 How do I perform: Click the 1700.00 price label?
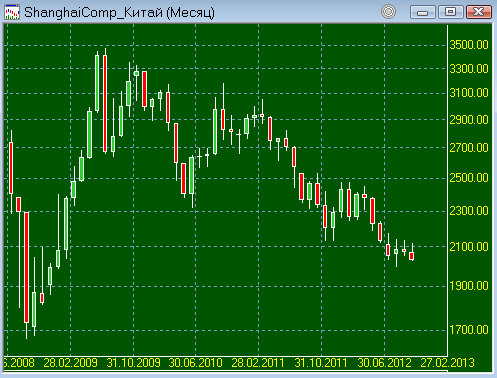[x=469, y=330]
